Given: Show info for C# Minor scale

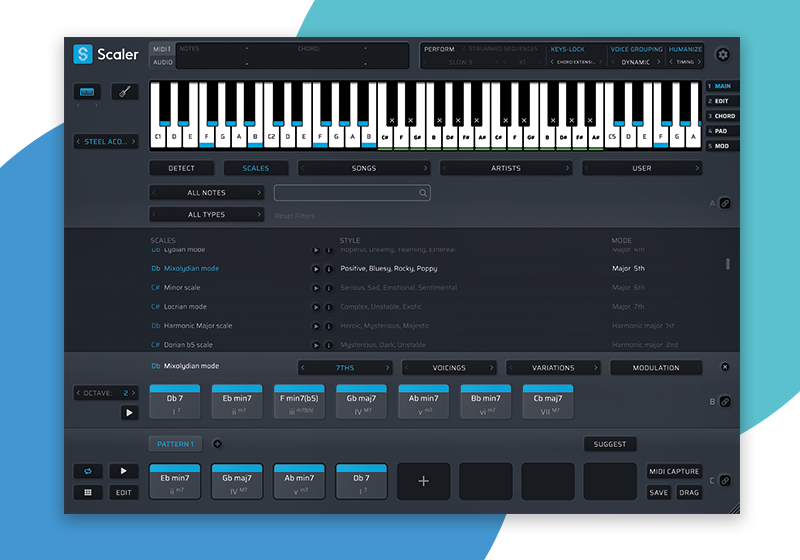Looking at the screenshot, I should click(x=329, y=288).
